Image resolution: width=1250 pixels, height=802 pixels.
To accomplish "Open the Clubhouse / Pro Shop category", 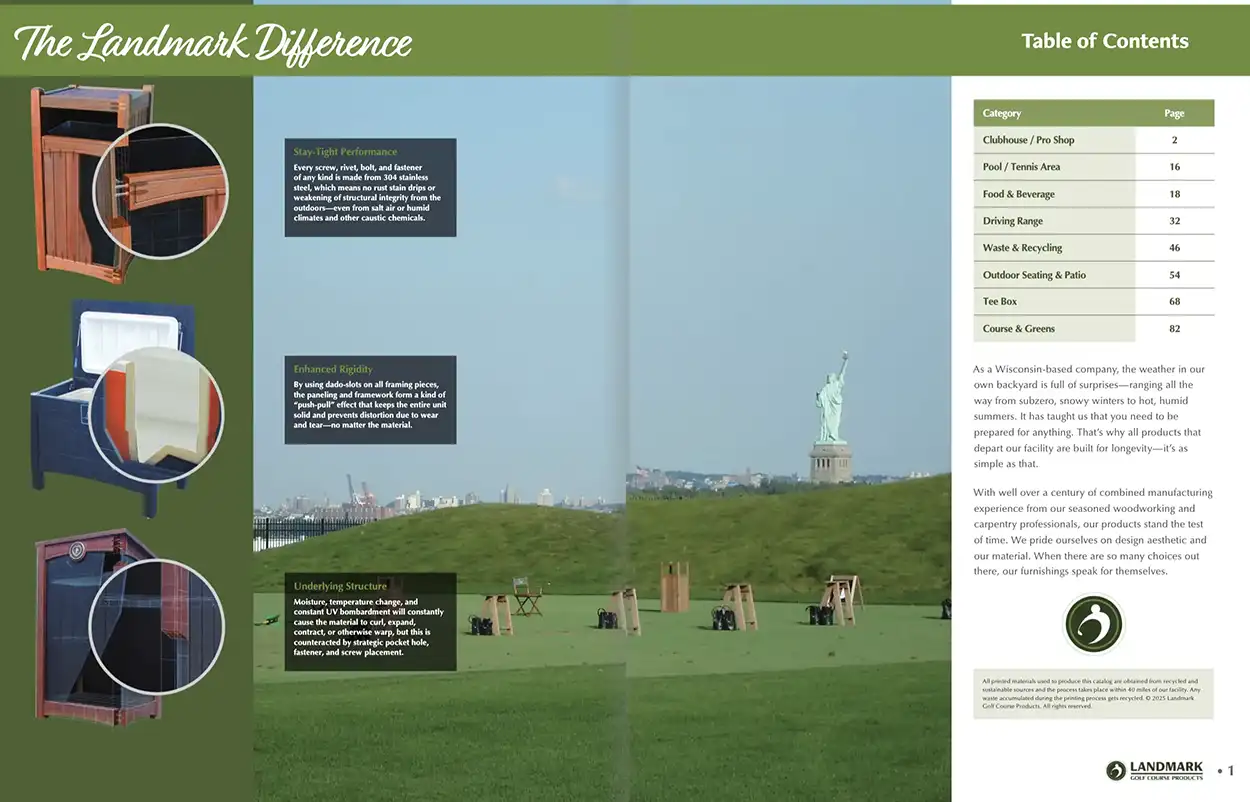I will 1028,140.
